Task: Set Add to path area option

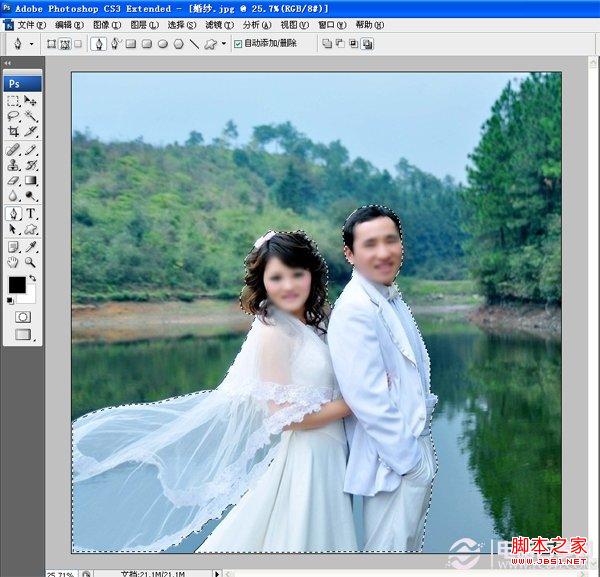Action: click(327, 44)
